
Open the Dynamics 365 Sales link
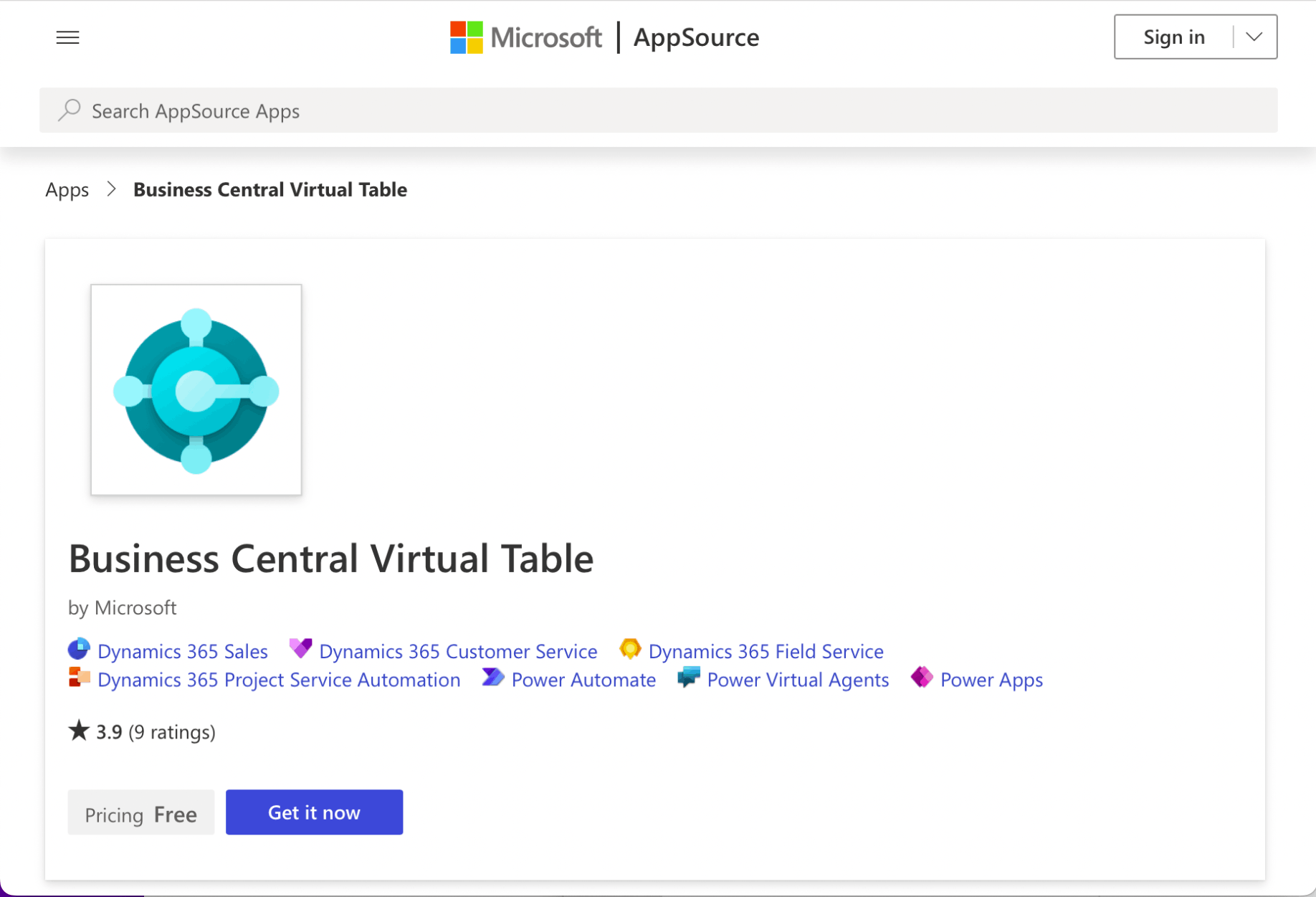[x=182, y=651]
